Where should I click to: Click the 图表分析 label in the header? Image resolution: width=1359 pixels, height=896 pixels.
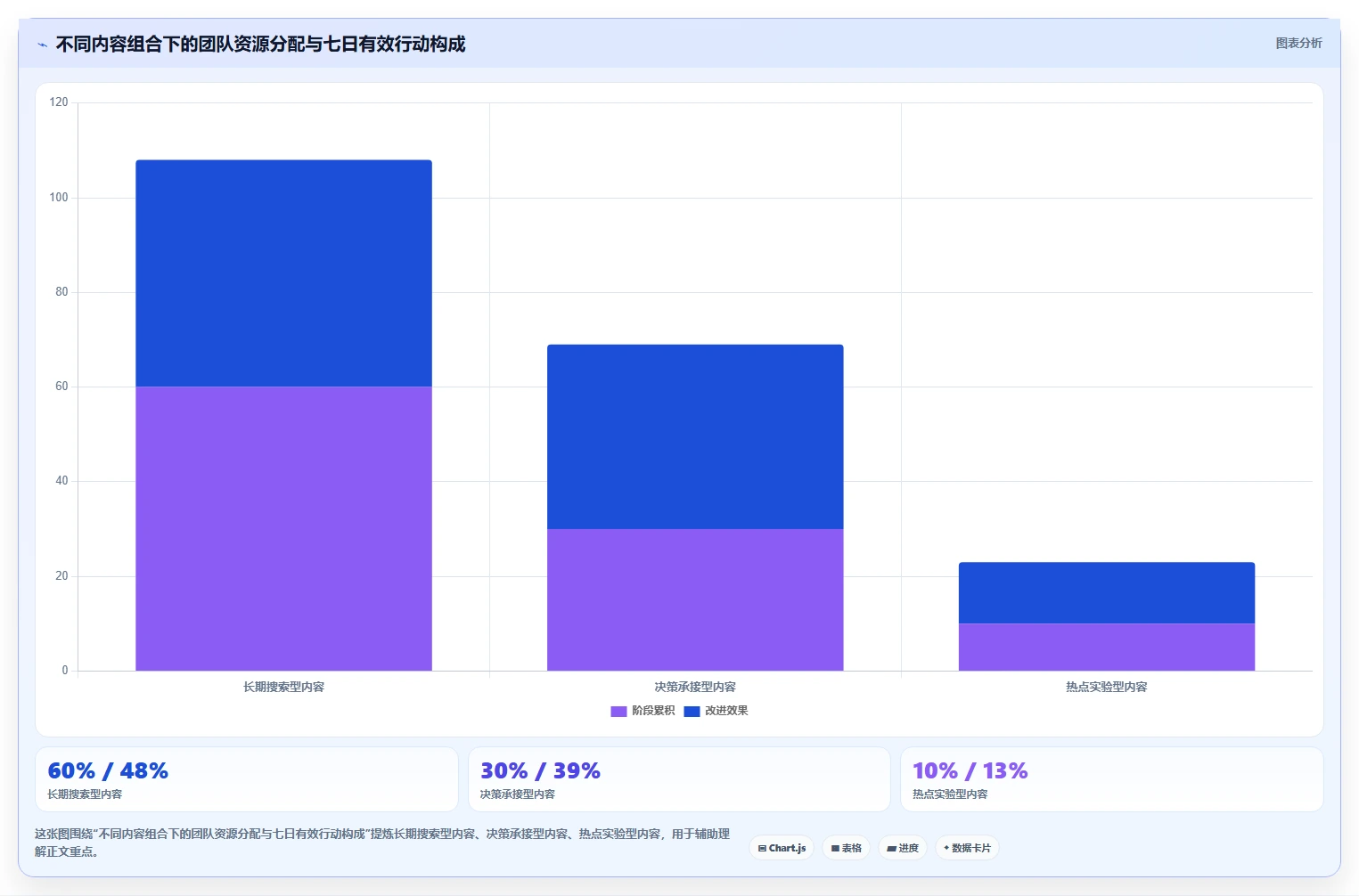(x=1298, y=43)
